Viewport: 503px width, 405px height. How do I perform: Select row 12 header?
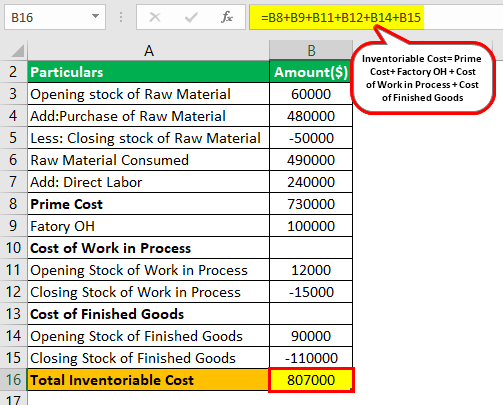13,292
